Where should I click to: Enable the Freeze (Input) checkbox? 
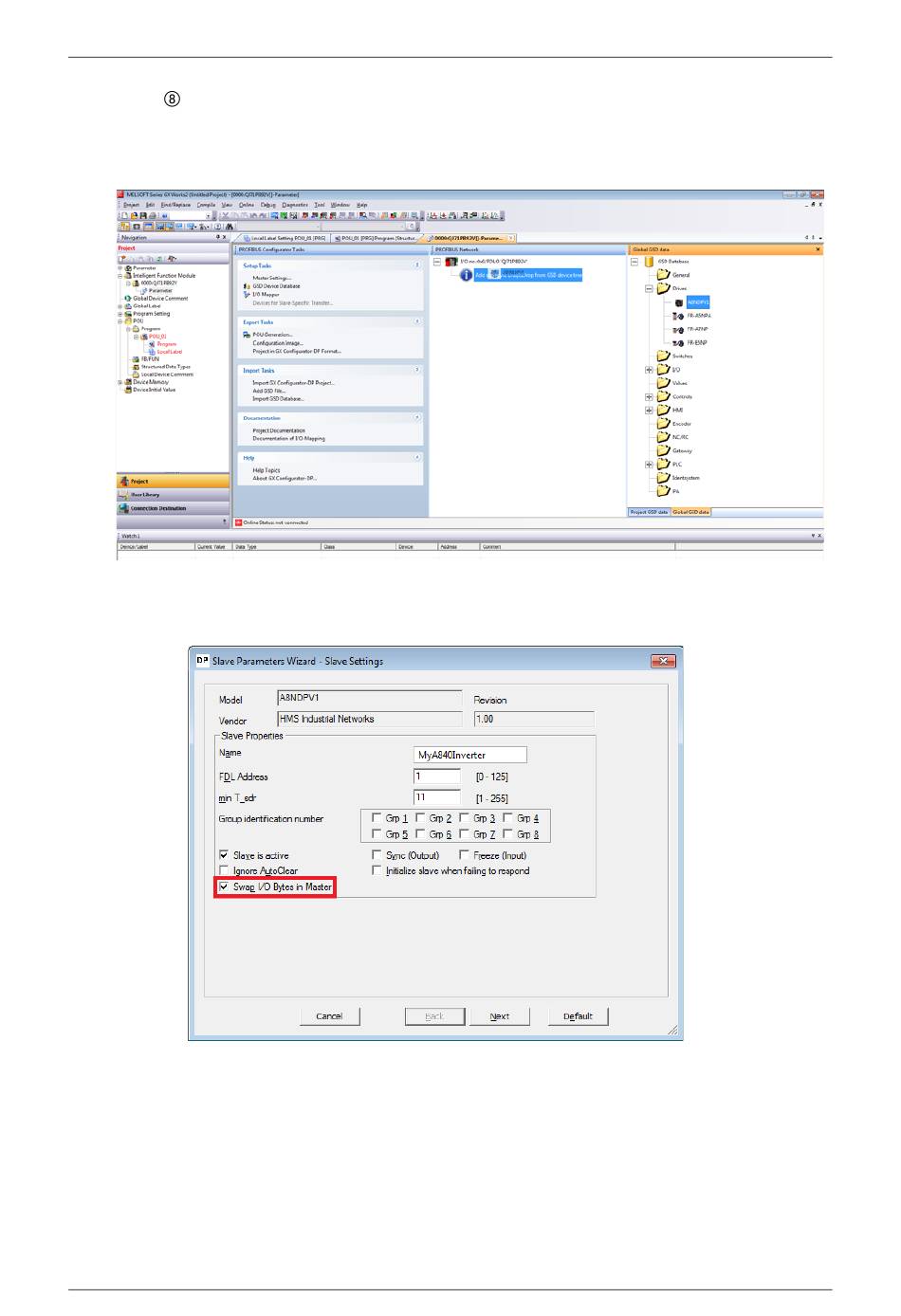[x=464, y=854]
